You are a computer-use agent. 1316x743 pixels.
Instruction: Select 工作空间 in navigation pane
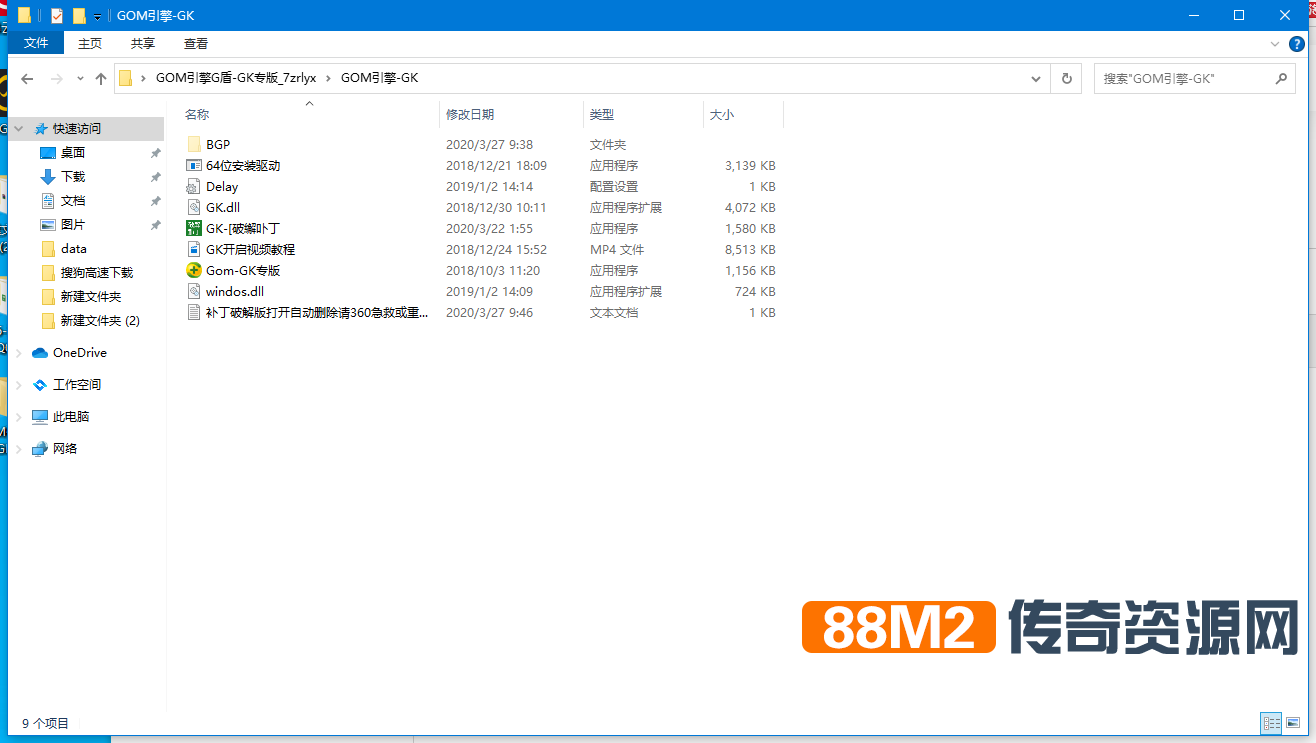click(x=77, y=385)
